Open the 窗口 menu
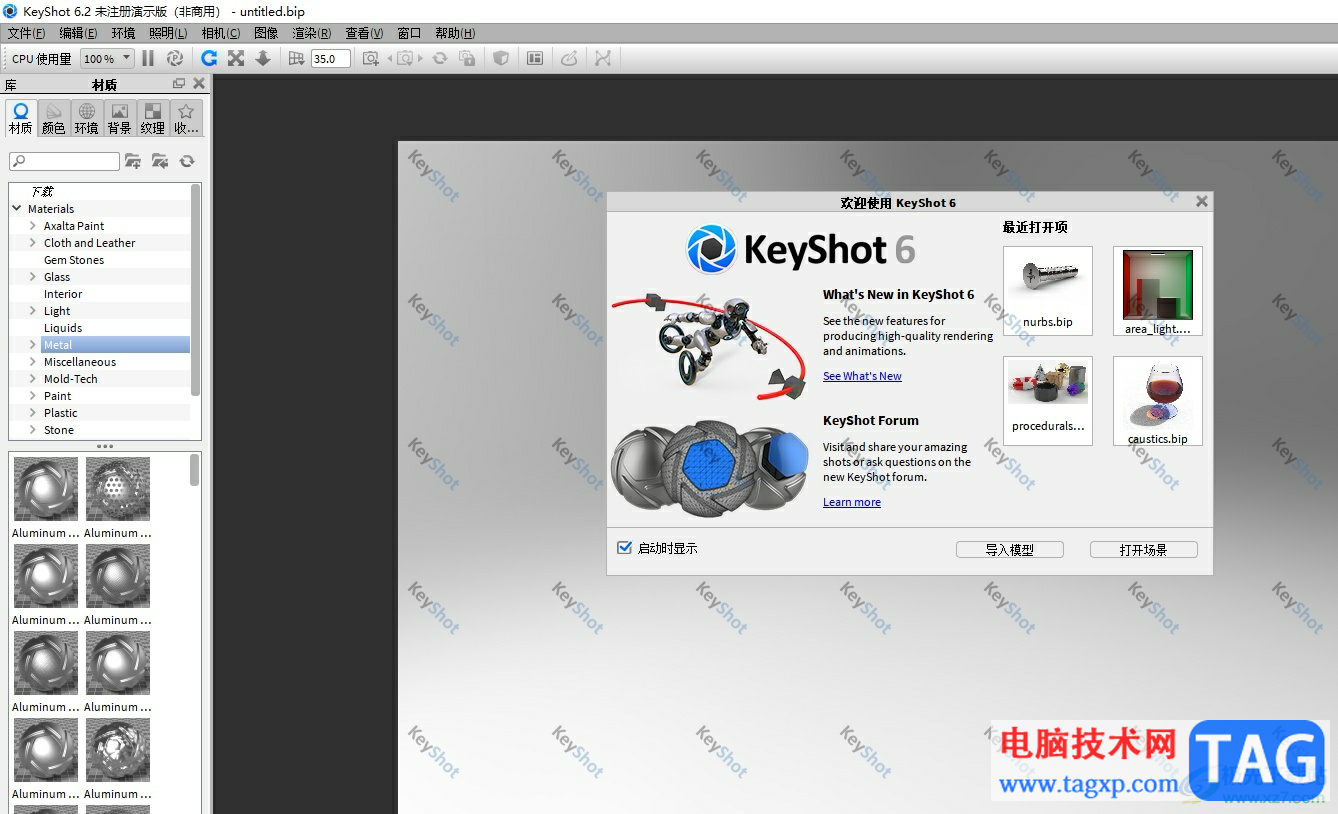The image size is (1338, 814). [x=410, y=33]
